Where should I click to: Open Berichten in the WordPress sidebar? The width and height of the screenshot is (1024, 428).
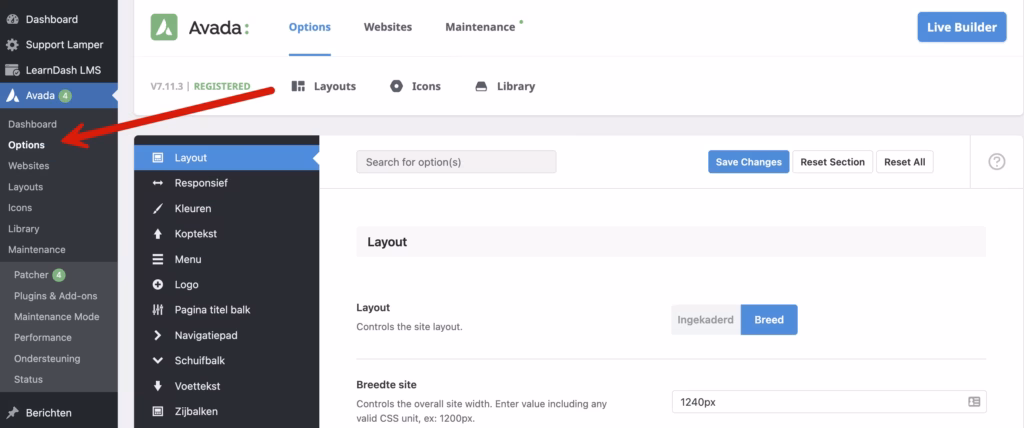[48, 413]
